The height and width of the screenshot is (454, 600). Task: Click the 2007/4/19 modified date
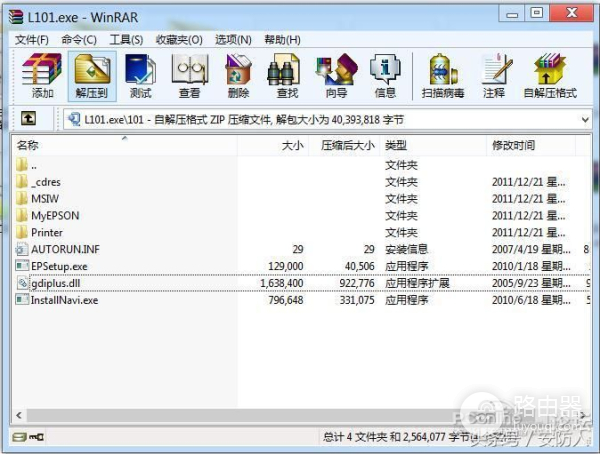531,249
